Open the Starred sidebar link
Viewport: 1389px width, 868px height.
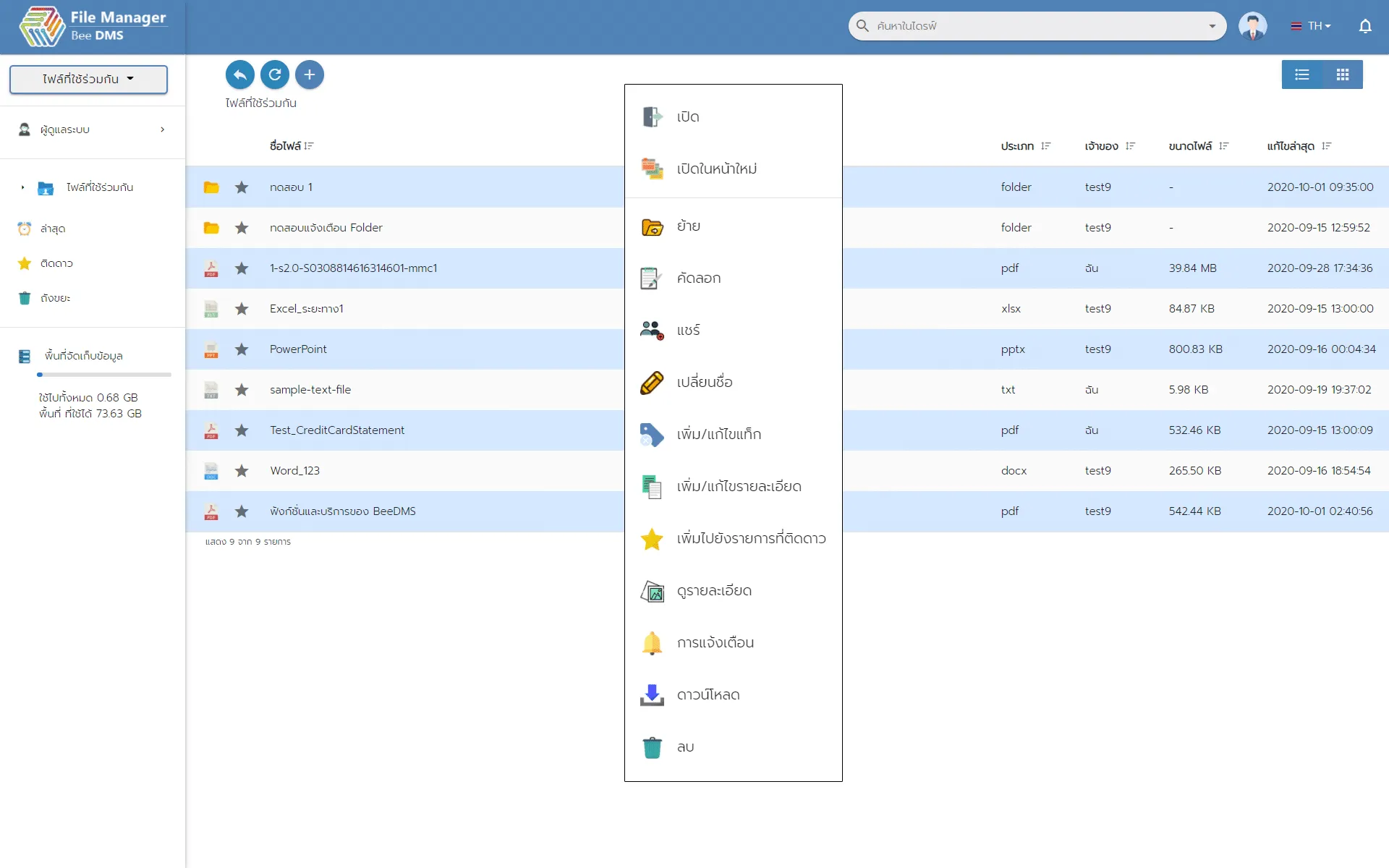[x=56, y=263]
